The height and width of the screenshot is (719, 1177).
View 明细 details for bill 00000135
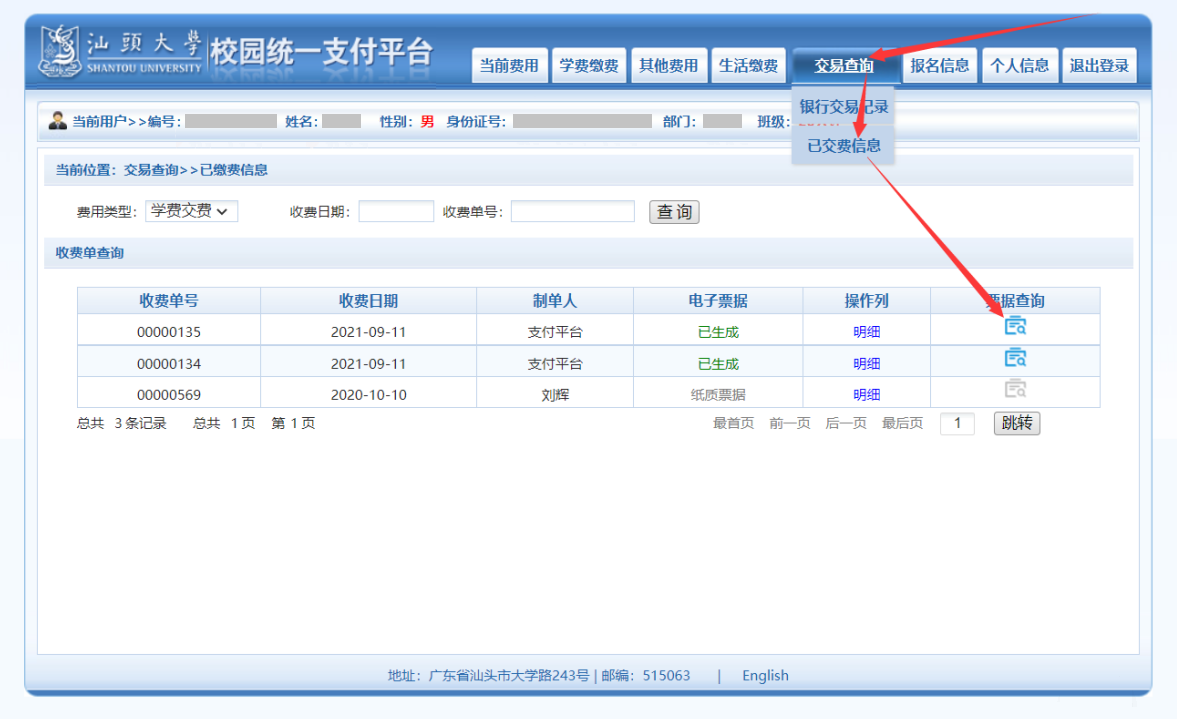tap(866, 332)
